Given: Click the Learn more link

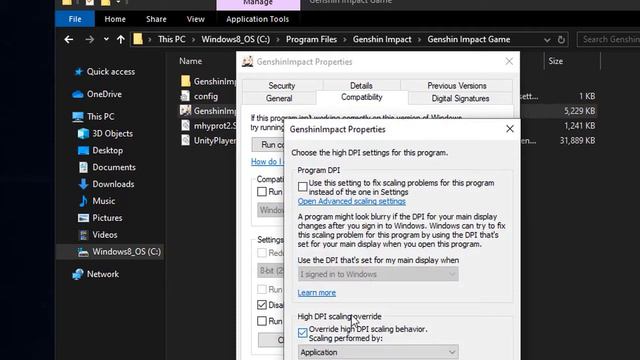Looking at the screenshot, I should 317,293.
